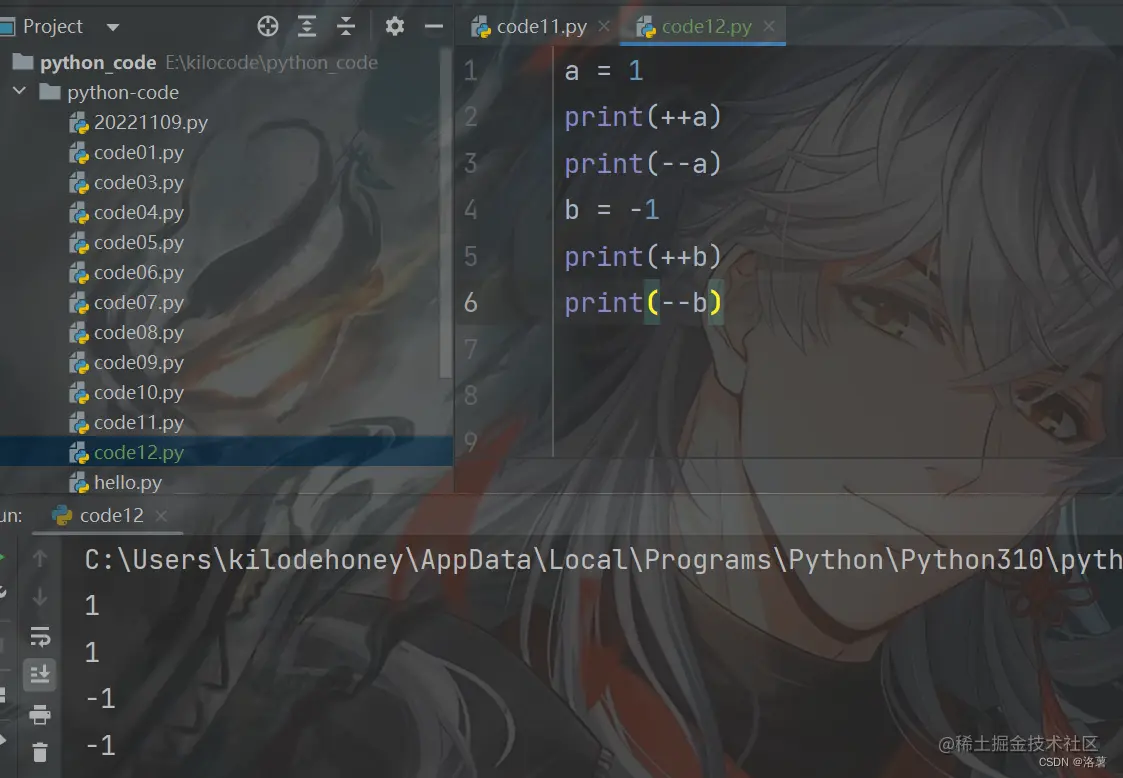
Task: Click the Down the Stack Trace arrow
Action: tap(40, 597)
